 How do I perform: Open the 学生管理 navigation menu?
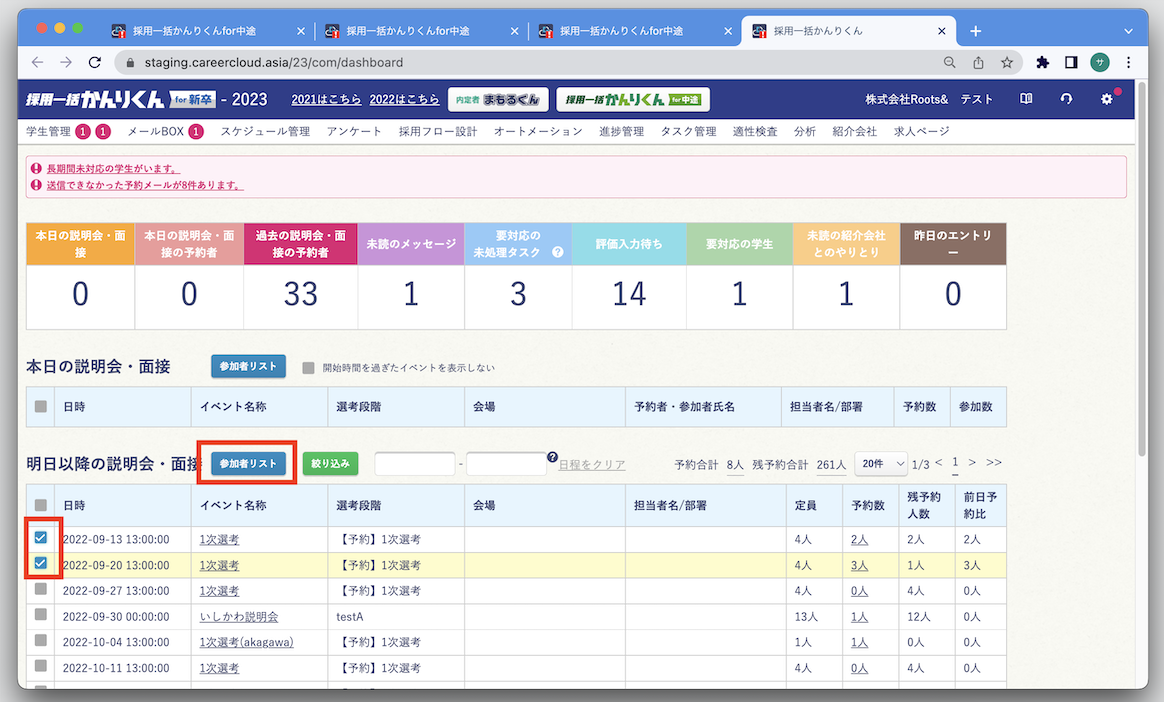48,131
